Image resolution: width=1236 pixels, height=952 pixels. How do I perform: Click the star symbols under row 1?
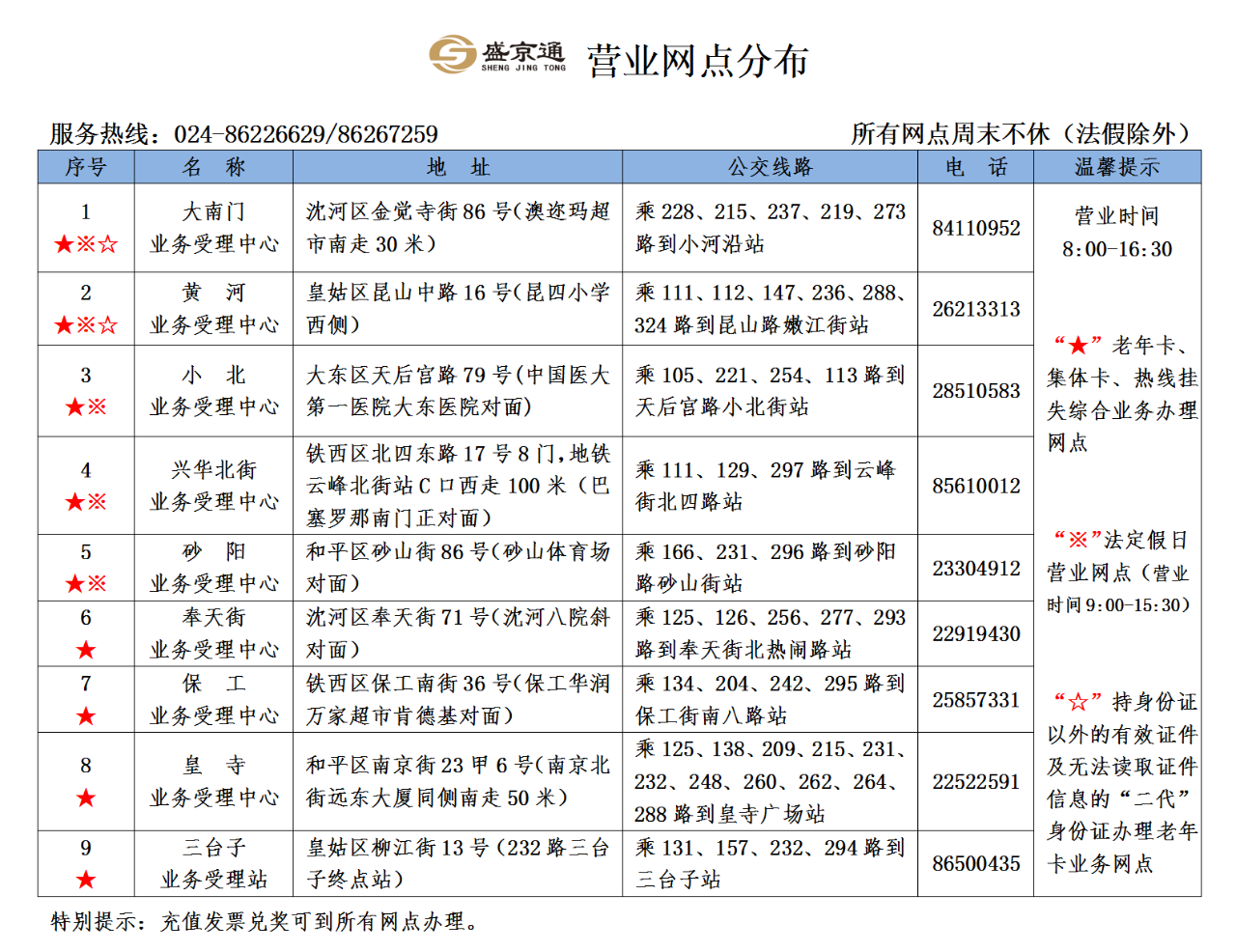coord(86,244)
